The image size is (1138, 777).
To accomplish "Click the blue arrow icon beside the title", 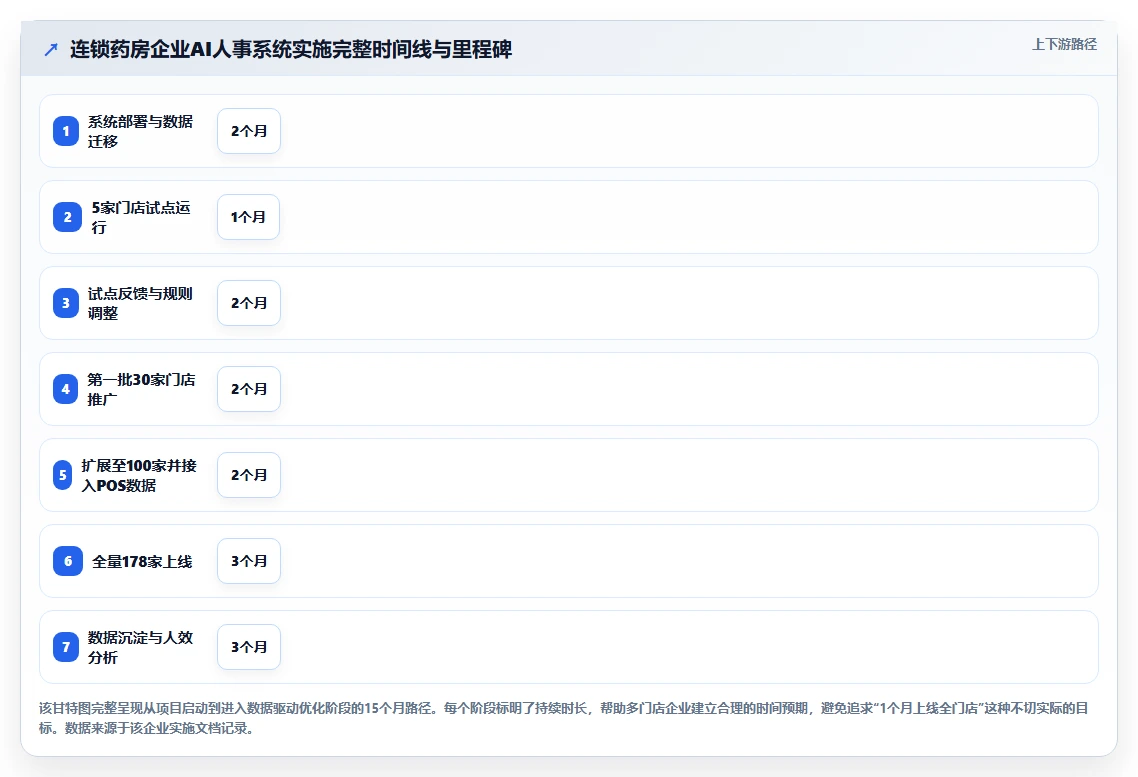I will [51, 49].
